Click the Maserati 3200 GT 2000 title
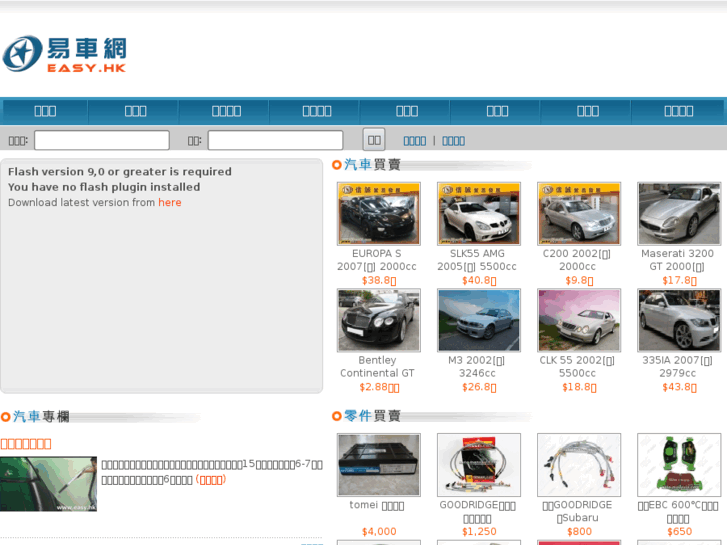Image resolution: width=727 pixels, height=545 pixels. click(677, 260)
